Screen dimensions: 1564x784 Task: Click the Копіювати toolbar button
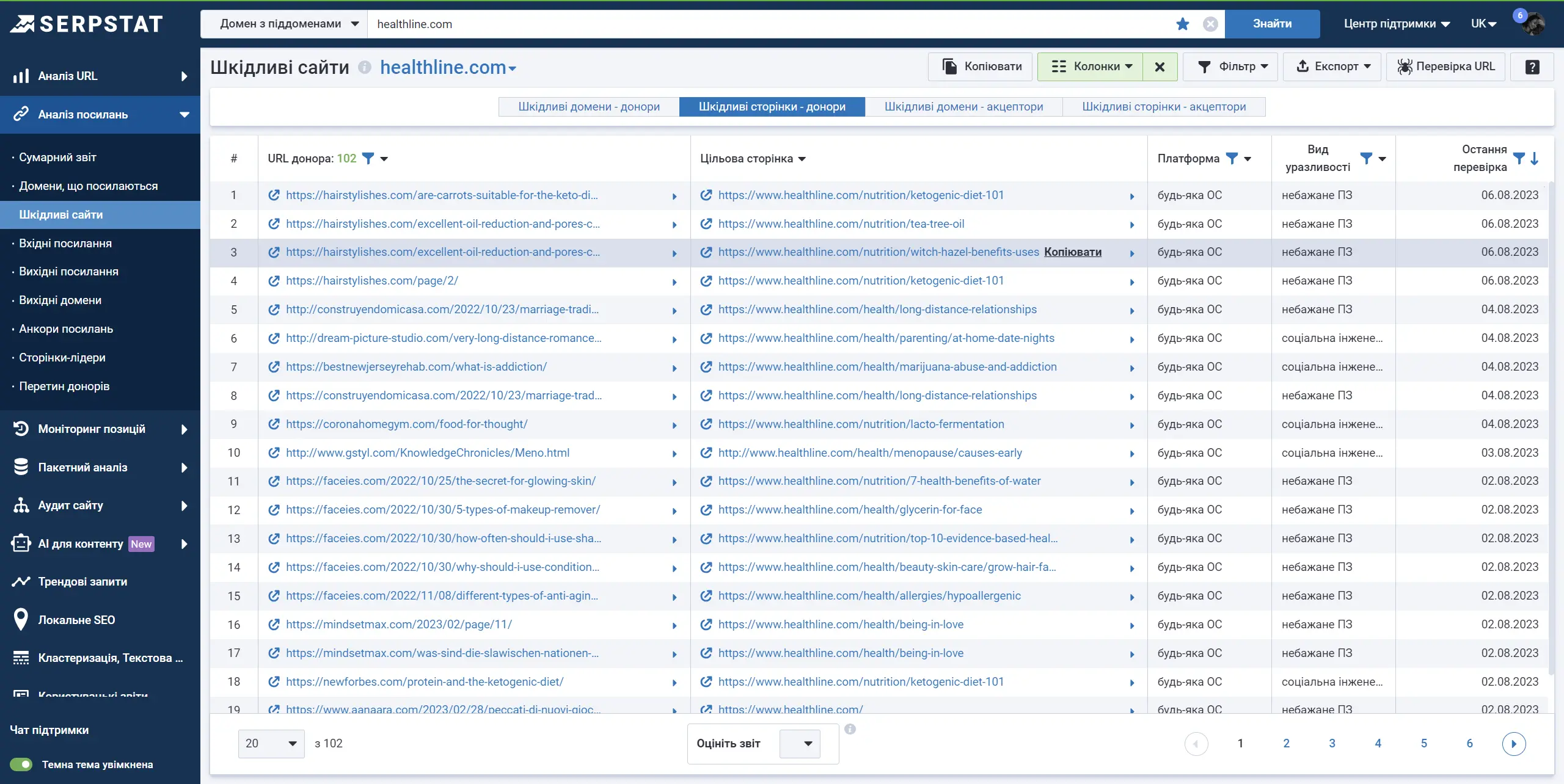point(981,67)
